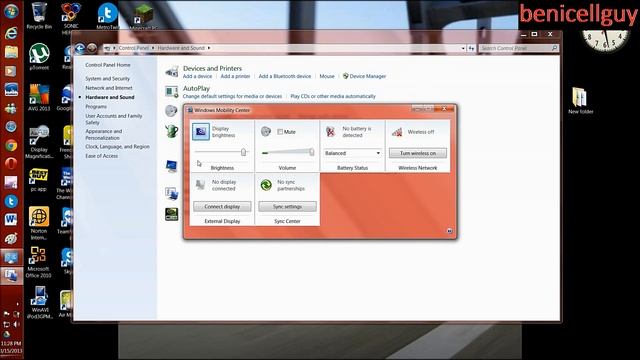Select the Microsoft Office 2010 desktop icon
The image size is (640, 360).
click(38, 262)
